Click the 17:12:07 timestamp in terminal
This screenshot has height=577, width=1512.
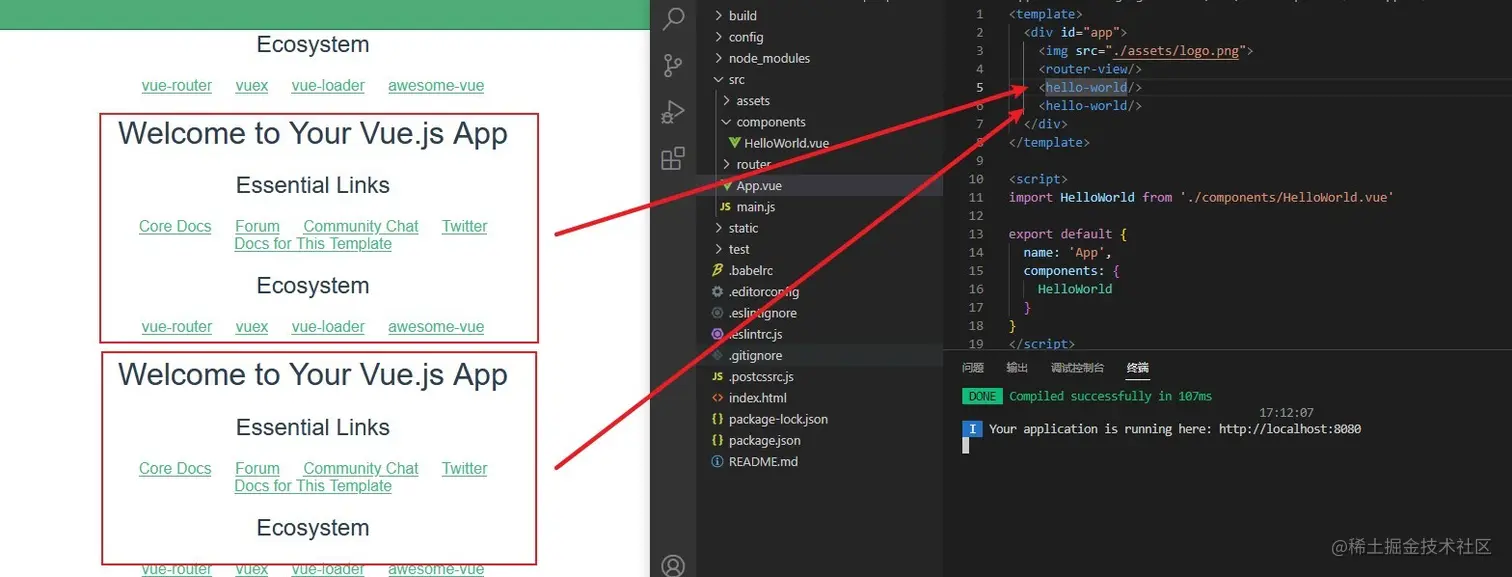(1286, 412)
